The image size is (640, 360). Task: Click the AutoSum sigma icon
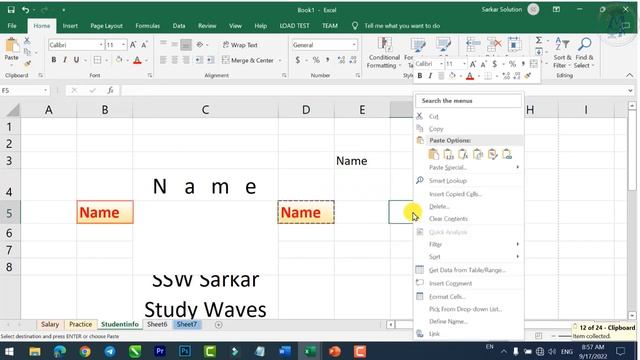pyautogui.click(x=539, y=40)
